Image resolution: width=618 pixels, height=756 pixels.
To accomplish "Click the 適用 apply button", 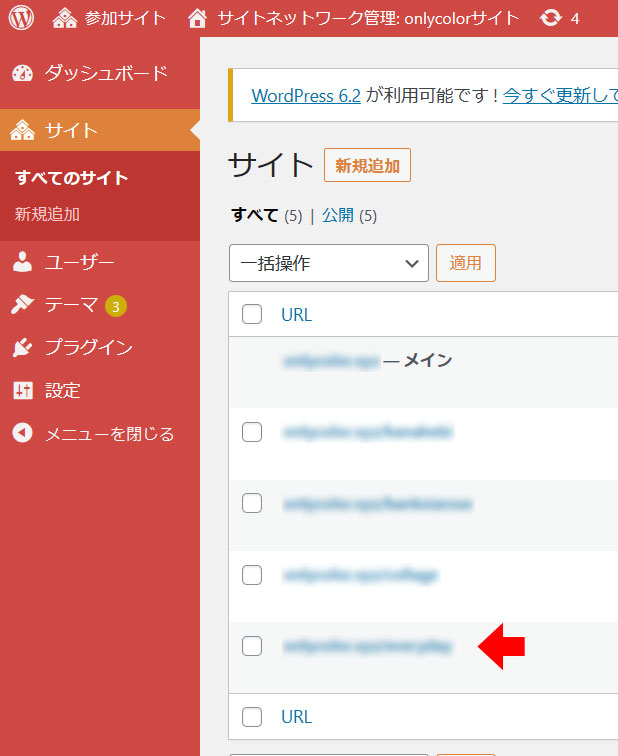I will coord(465,264).
